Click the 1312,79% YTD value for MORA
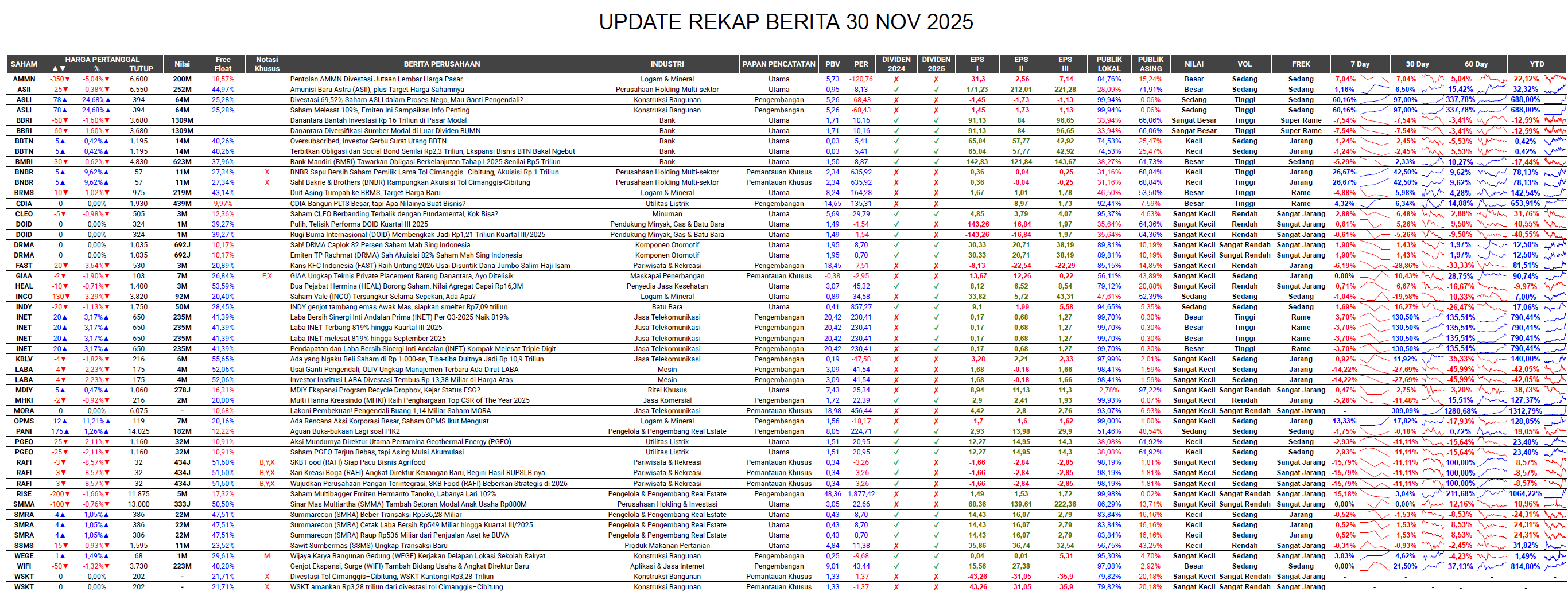Viewport: 1568px width, 595px height. 1525,411
